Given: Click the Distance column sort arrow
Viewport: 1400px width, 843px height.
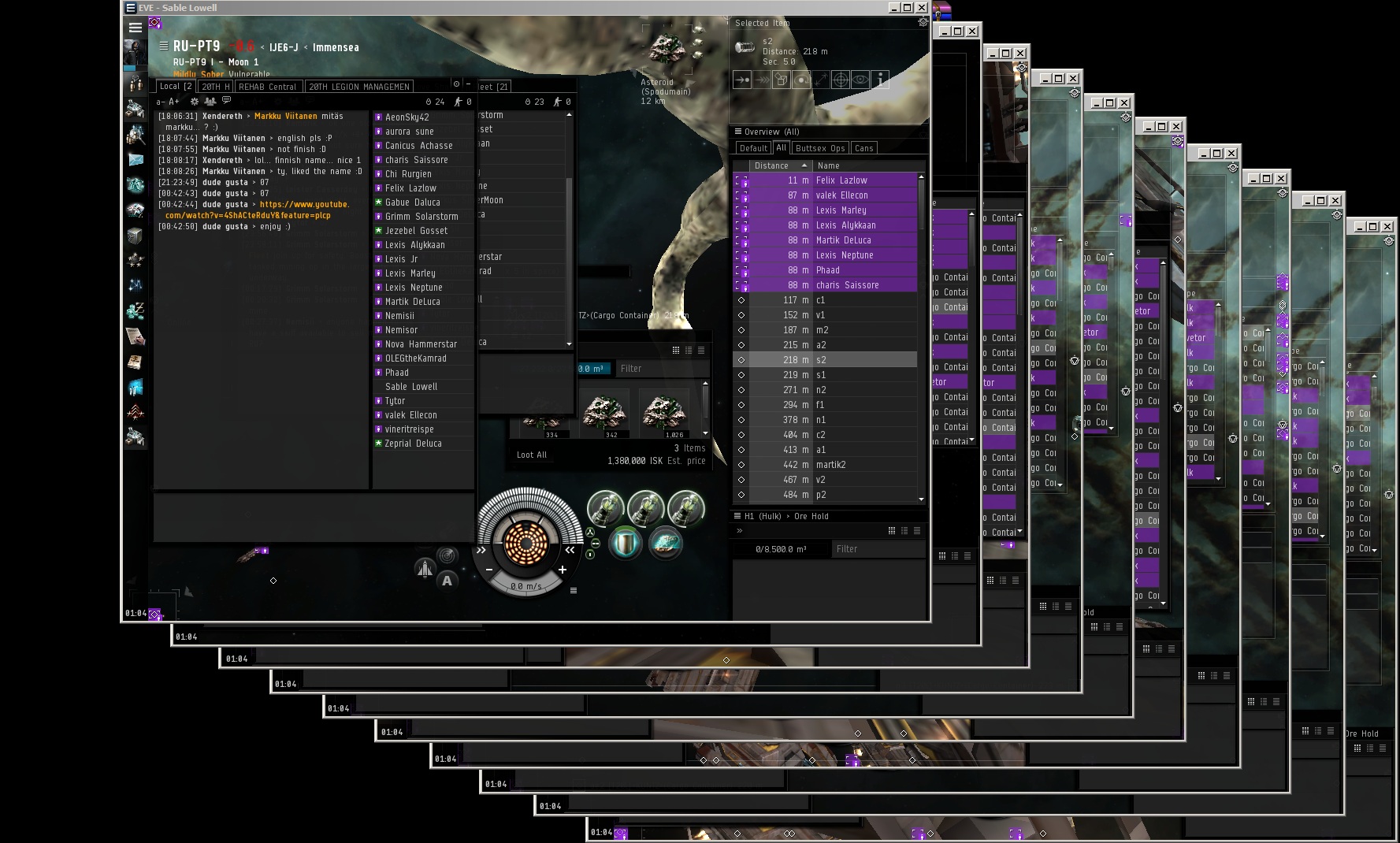Looking at the screenshot, I should 804,165.
